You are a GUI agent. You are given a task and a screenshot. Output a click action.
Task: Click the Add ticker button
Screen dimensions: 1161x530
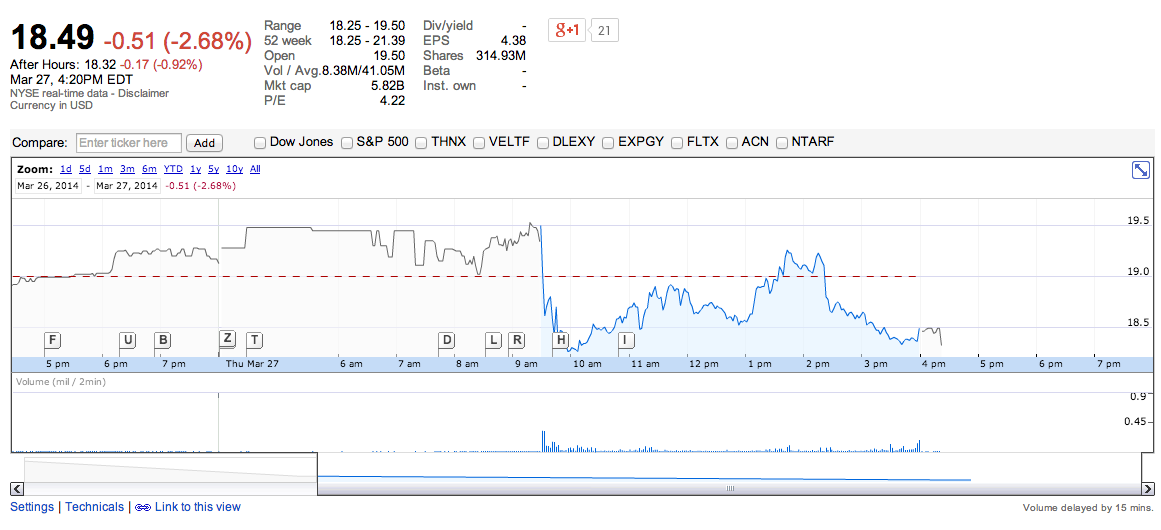204,143
